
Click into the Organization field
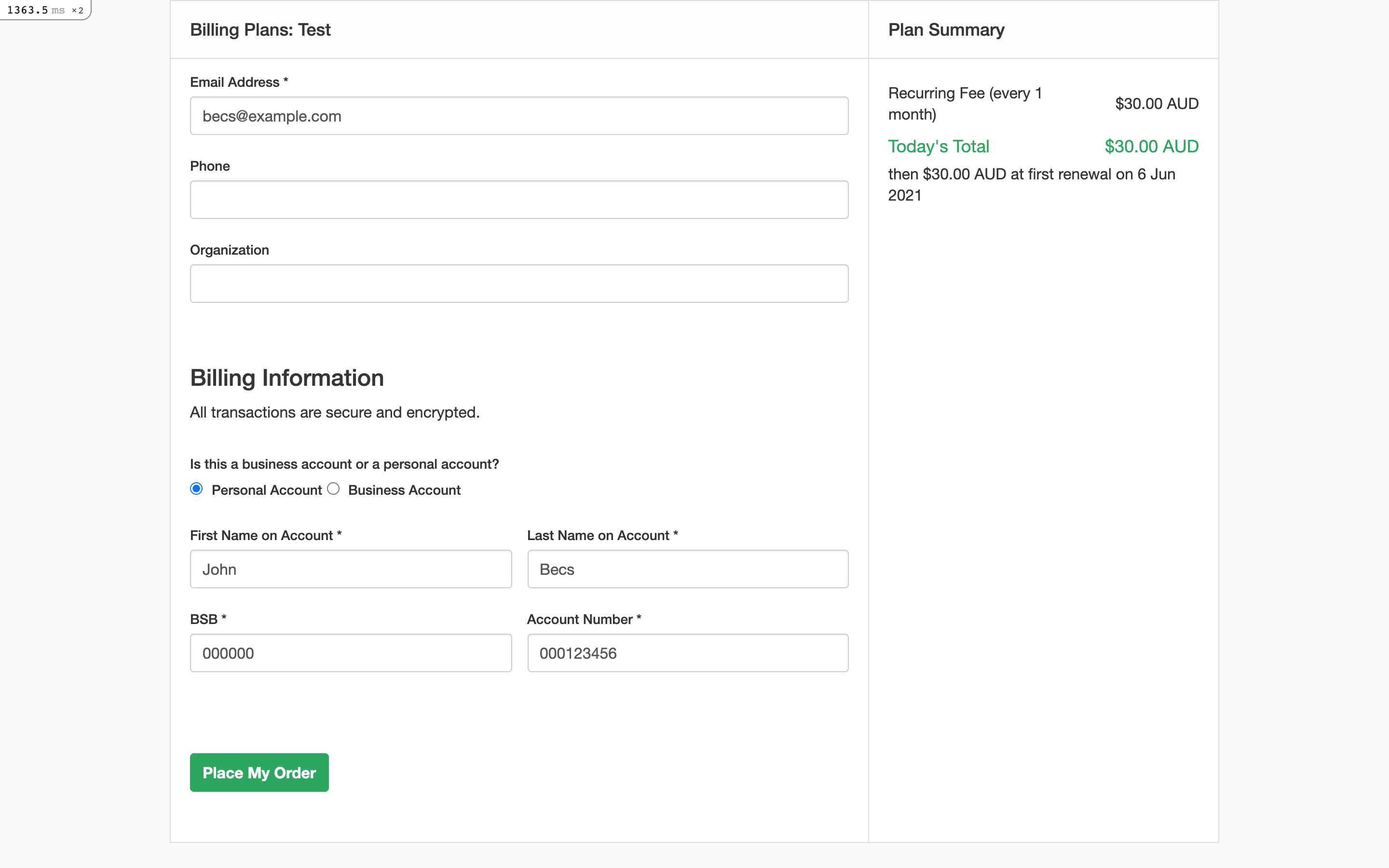click(519, 284)
